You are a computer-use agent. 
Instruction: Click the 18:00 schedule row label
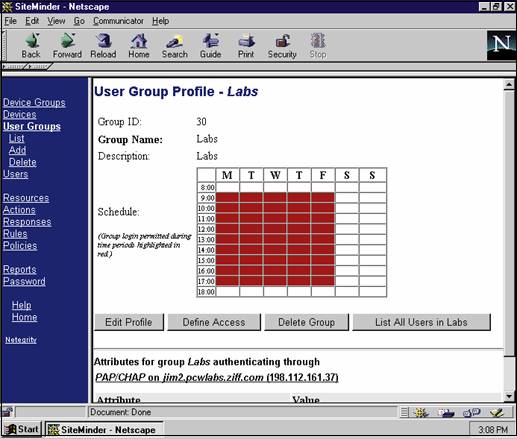(206, 292)
